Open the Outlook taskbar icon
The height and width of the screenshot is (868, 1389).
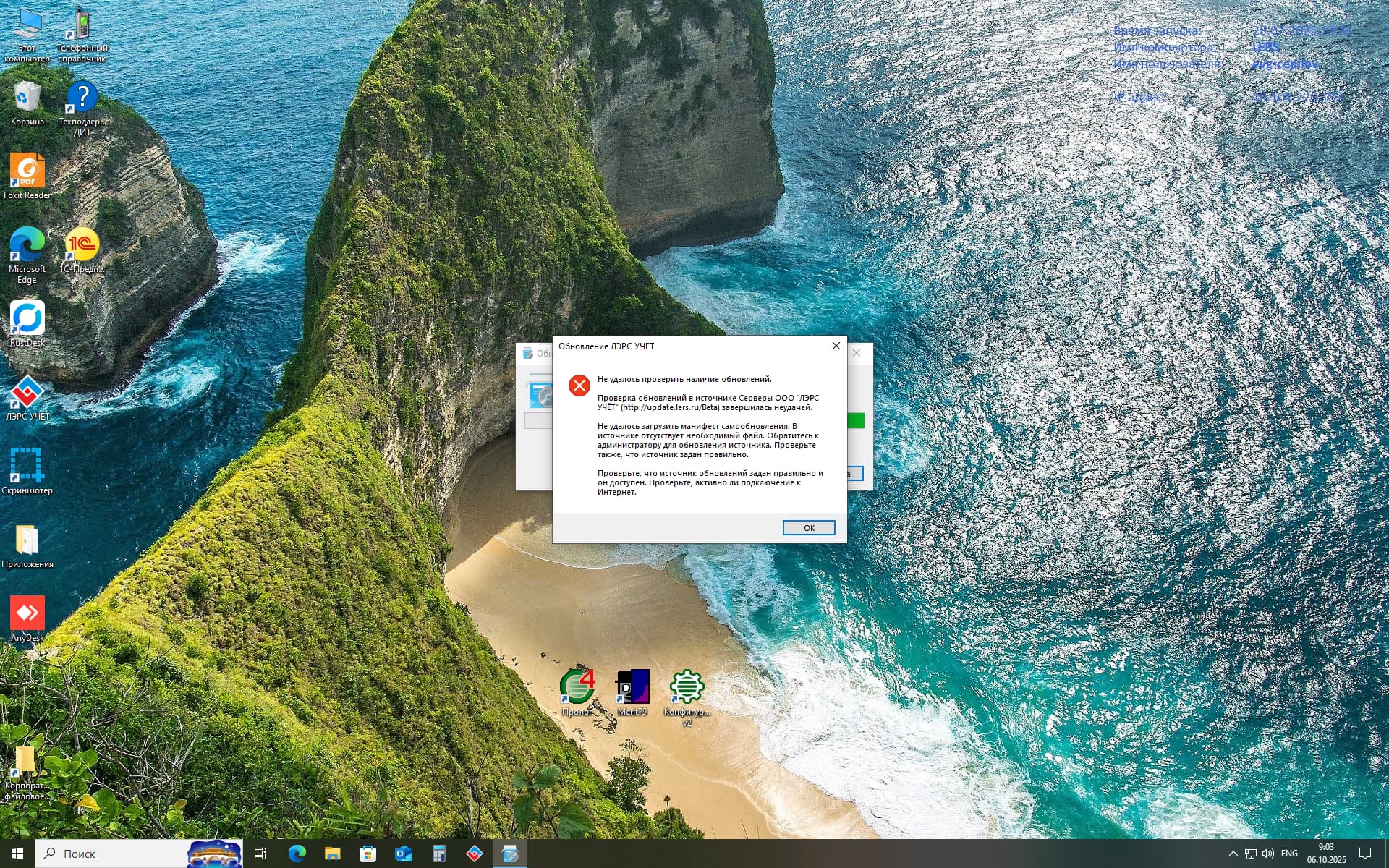point(403,854)
